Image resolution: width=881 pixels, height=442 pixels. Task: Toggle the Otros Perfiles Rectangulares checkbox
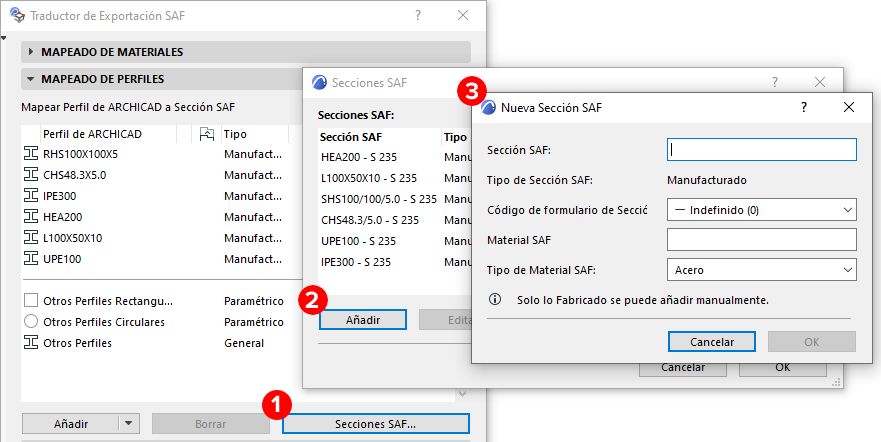pos(30,301)
